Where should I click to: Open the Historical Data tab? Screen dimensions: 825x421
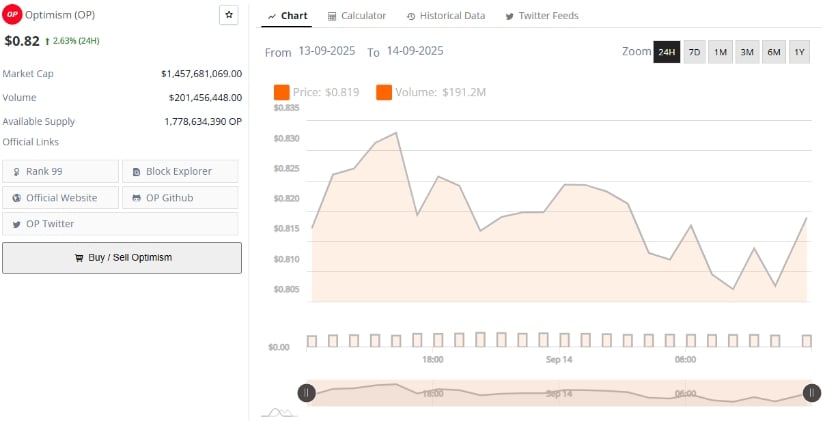[x=445, y=16]
